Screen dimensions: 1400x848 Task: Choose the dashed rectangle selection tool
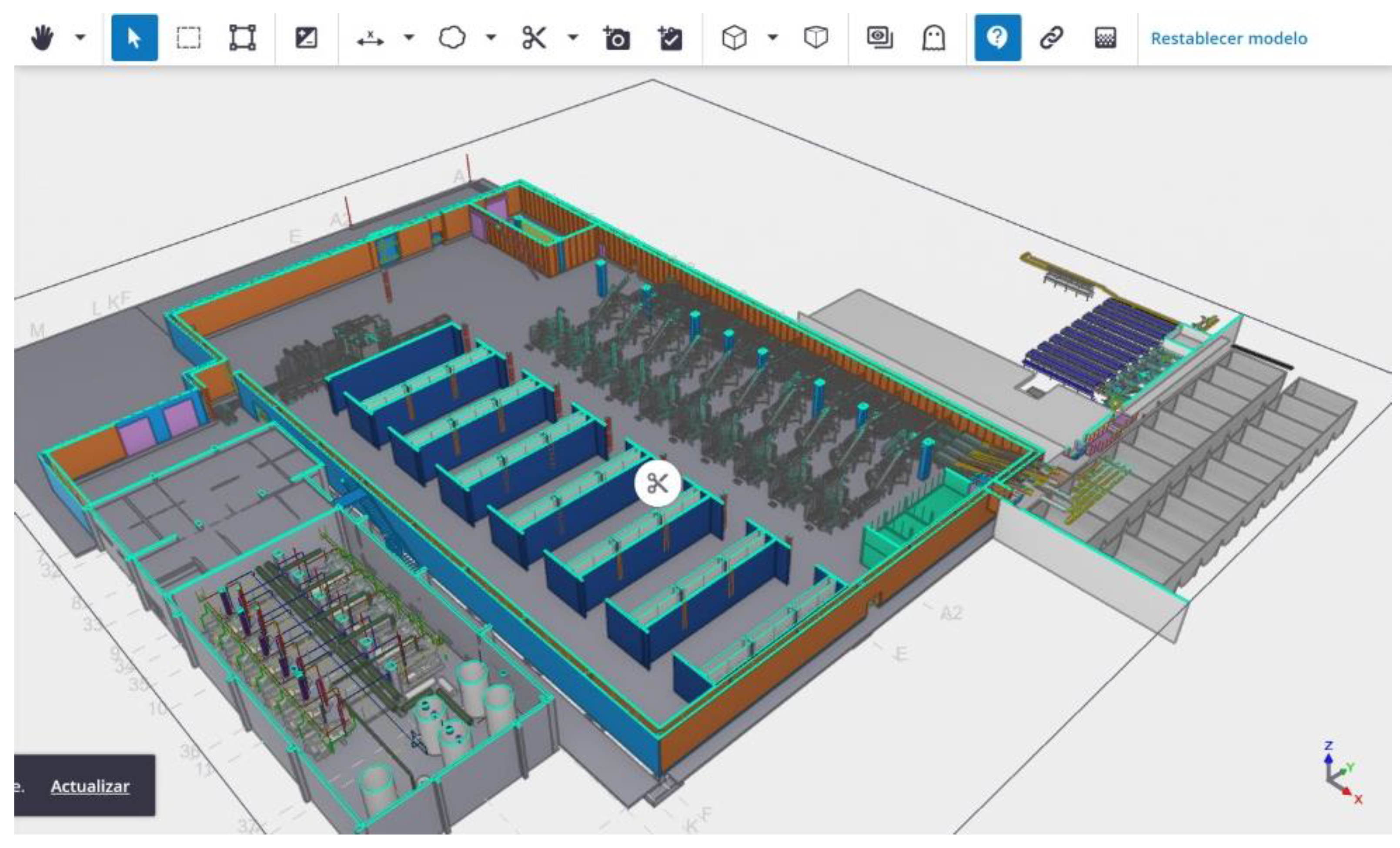coord(188,38)
